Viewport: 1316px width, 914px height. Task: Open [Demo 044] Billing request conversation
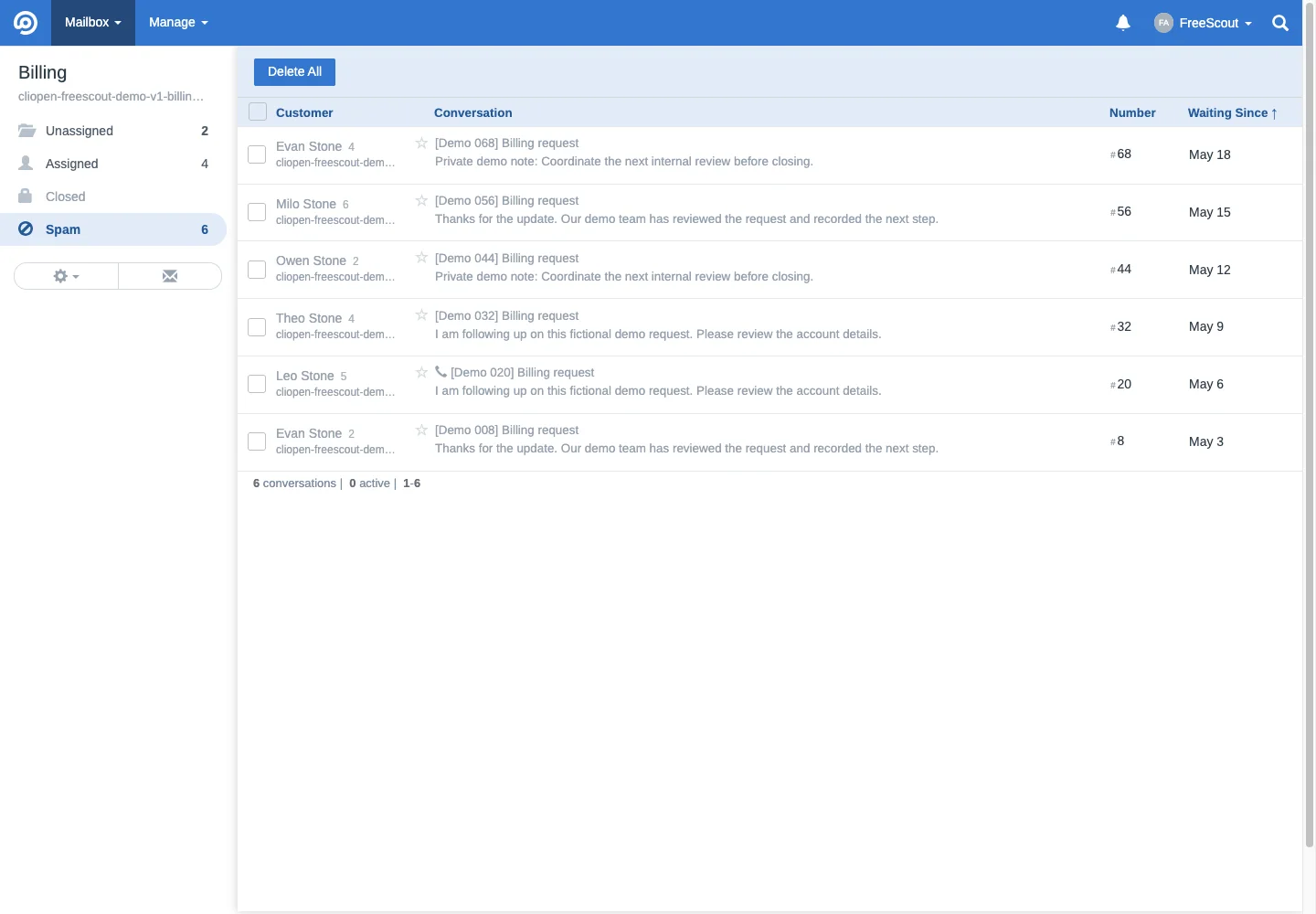(506, 258)
